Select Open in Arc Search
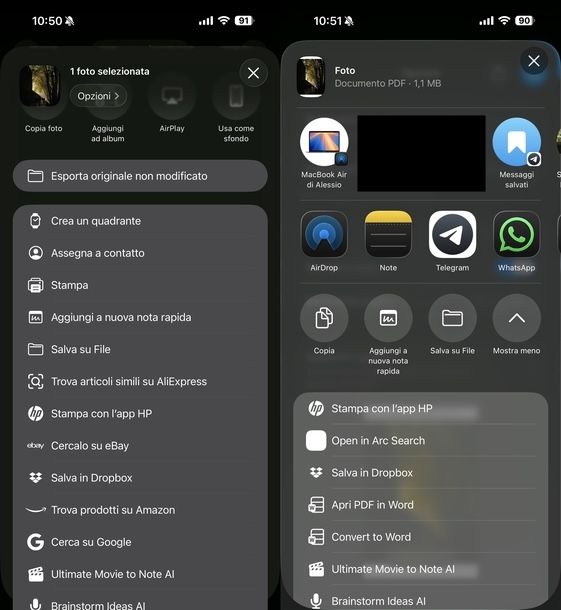The height and width of the screenshot is (610, 561). coord(421,440)
